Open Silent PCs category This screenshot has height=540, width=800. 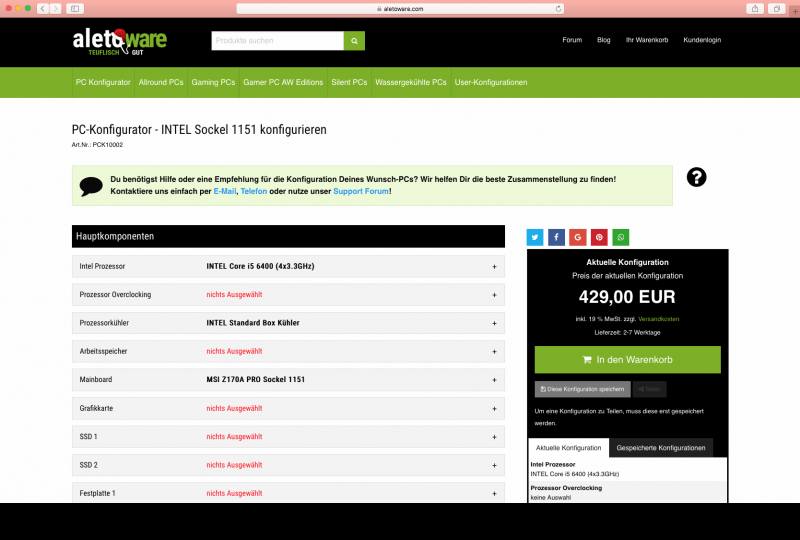point(349,82)
